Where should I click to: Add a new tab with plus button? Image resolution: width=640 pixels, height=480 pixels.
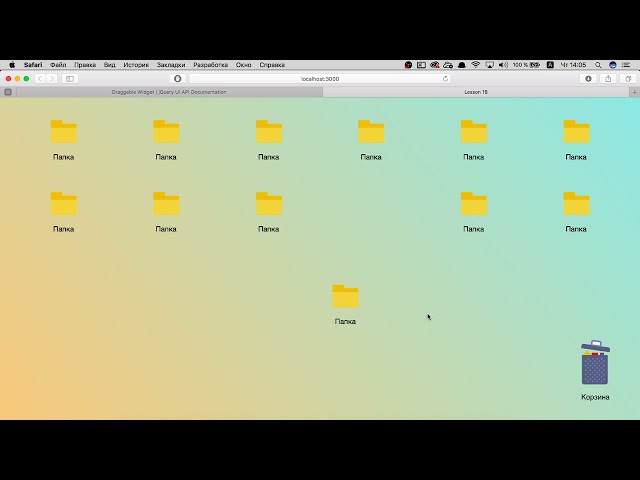coord(634,92)
